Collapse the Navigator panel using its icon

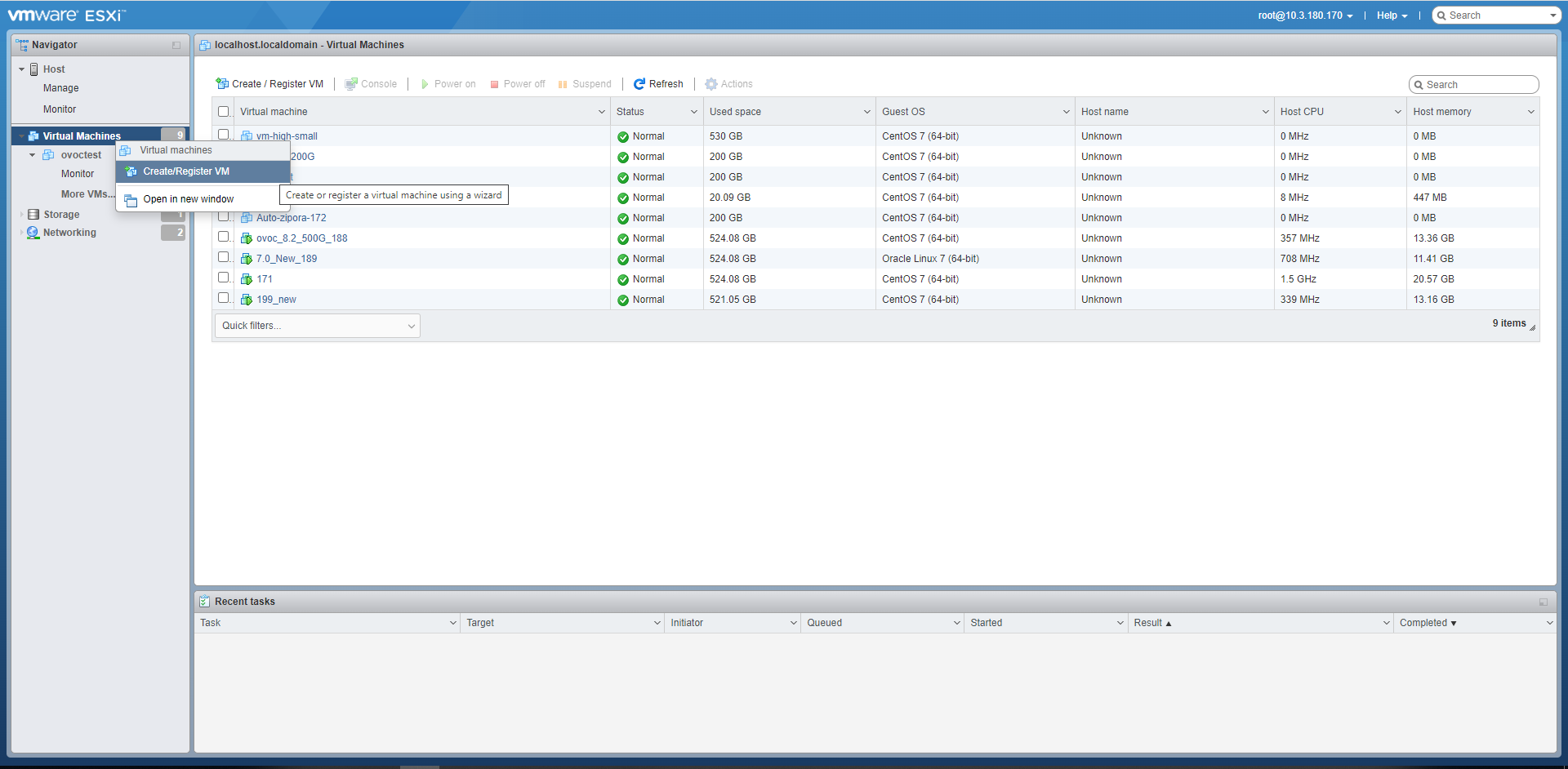click(x=176, y=45)
